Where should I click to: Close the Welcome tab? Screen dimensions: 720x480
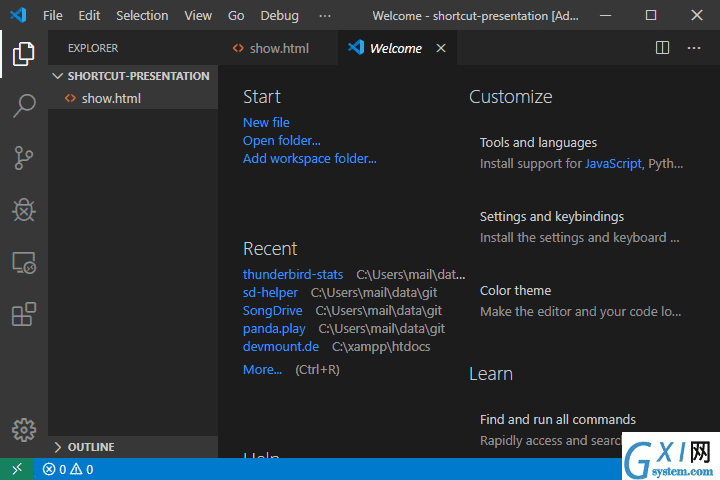tap(441, 48)
